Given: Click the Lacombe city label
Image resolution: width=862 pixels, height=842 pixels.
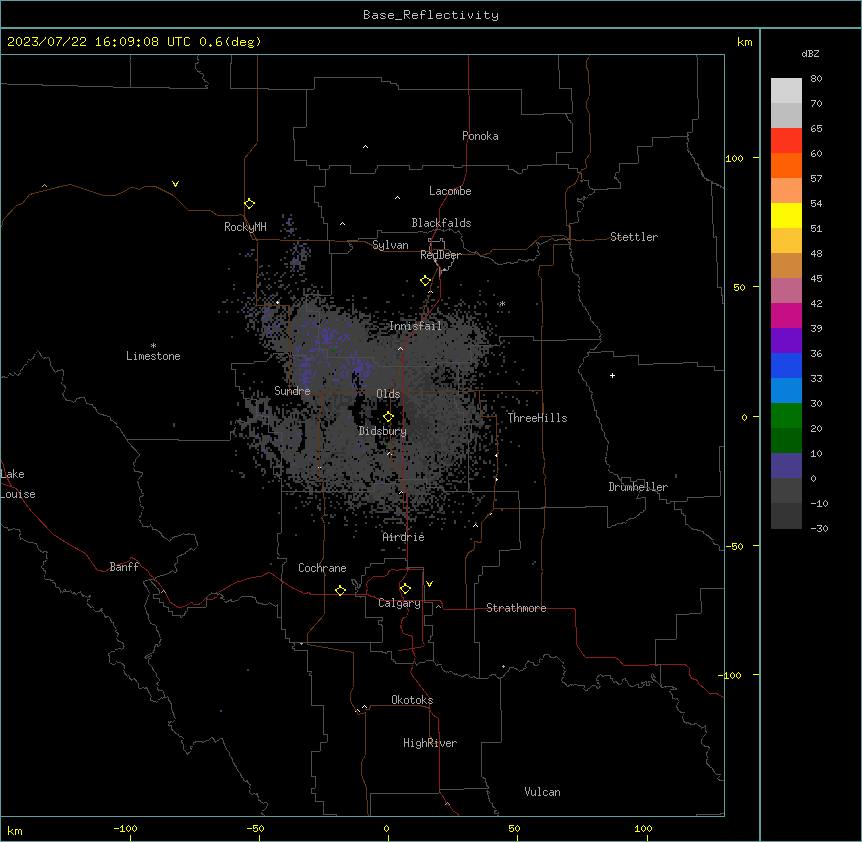Looking at the screenshot, I should click(x=450, y=191).
